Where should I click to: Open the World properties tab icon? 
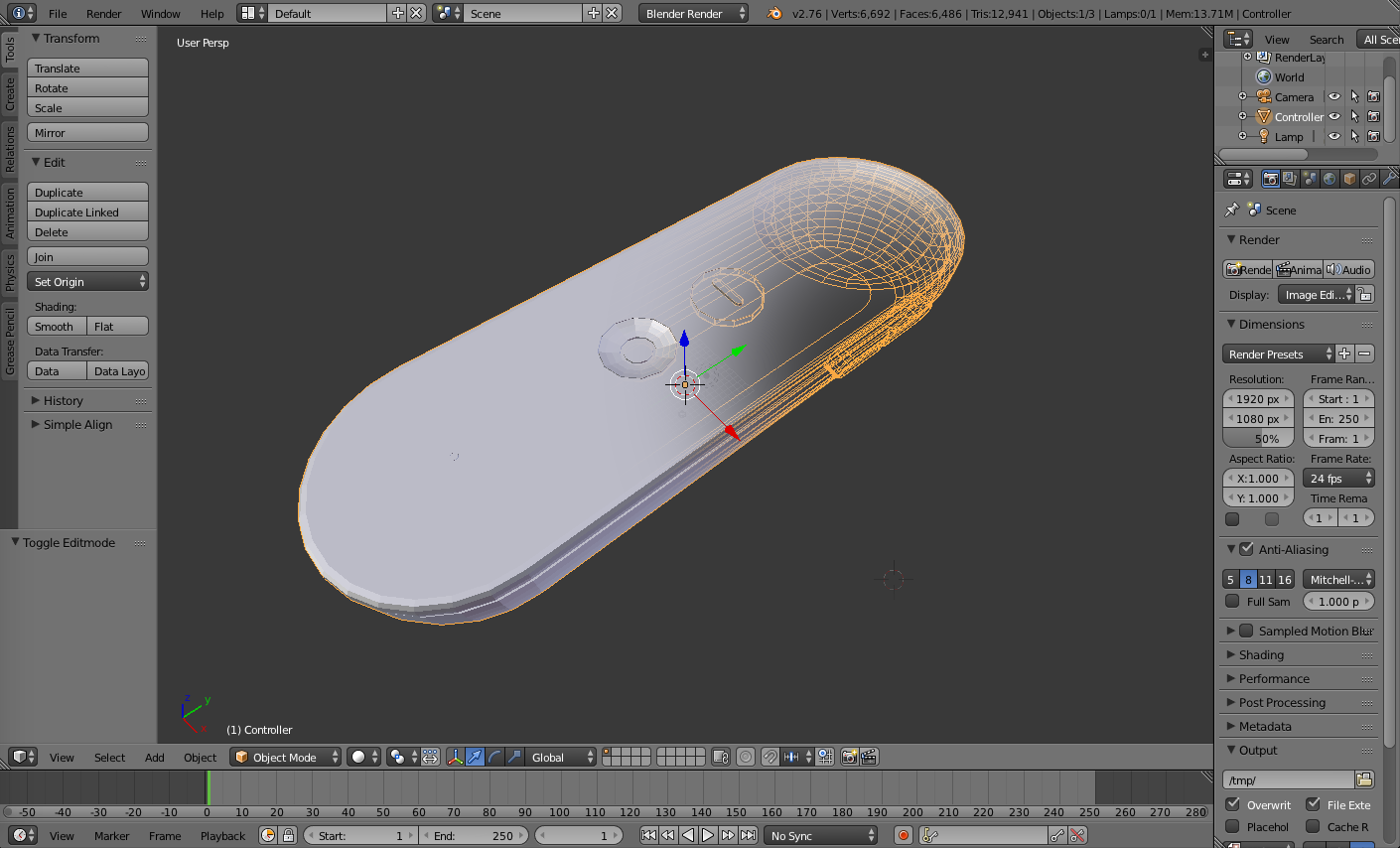coord(1330,179)
